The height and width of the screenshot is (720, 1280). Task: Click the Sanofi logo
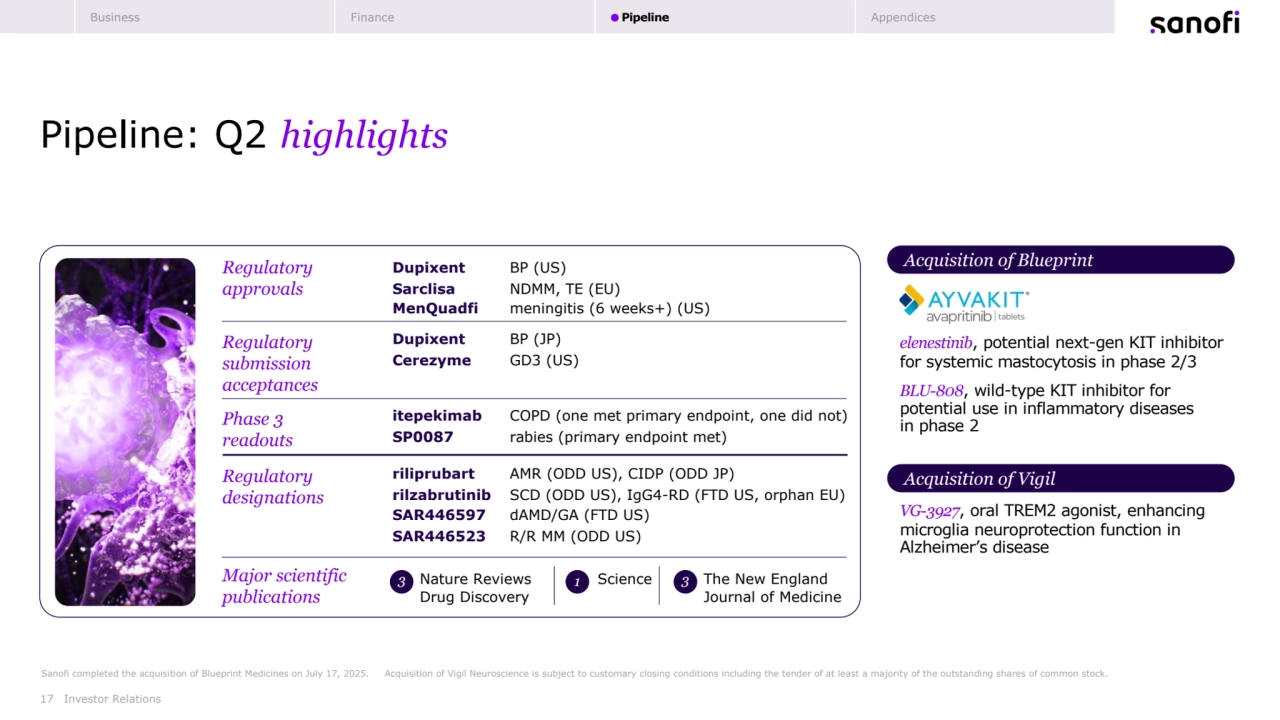coord(1194,22)
